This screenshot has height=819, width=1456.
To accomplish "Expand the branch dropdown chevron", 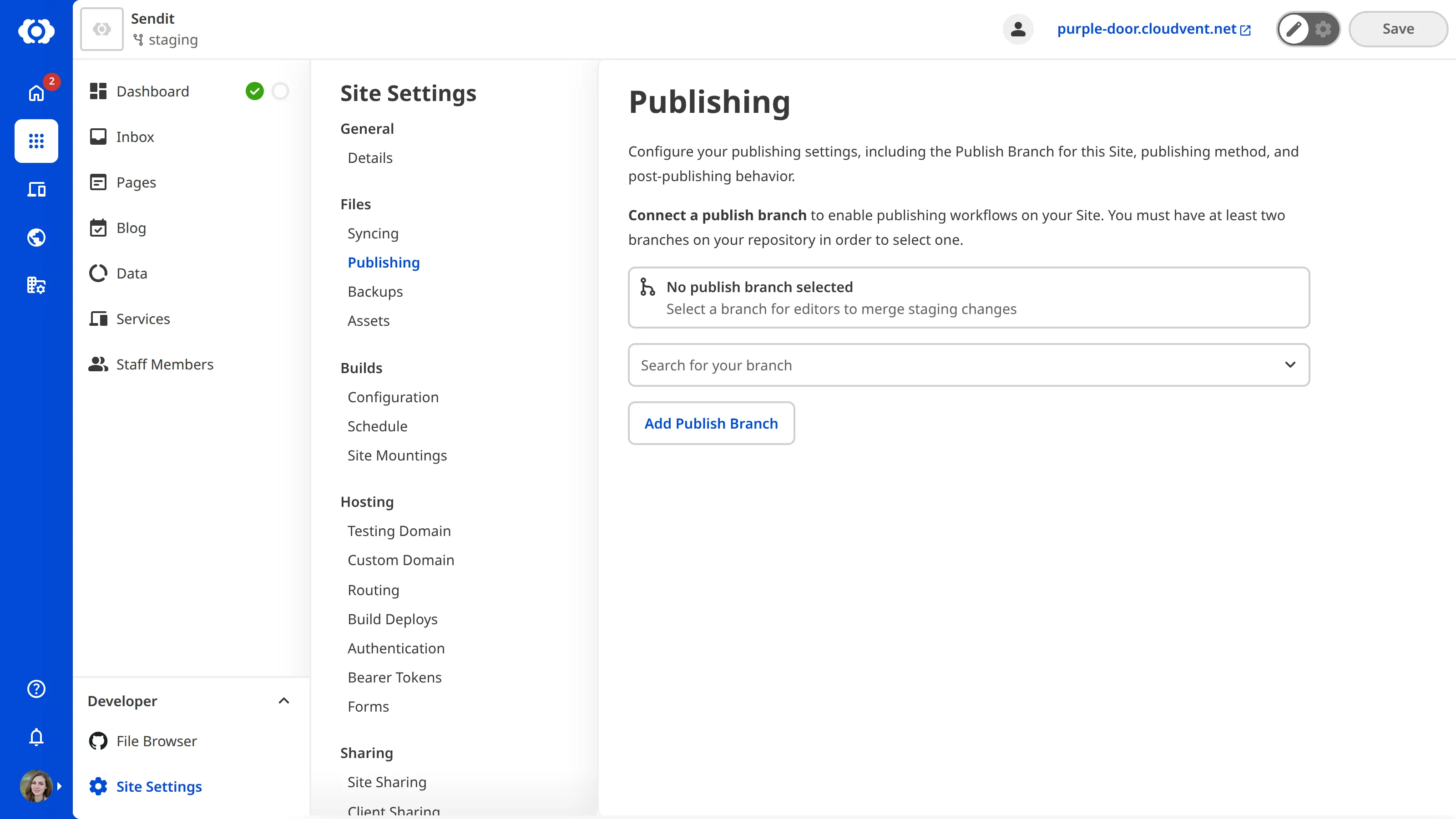I will click(1290, 364).
